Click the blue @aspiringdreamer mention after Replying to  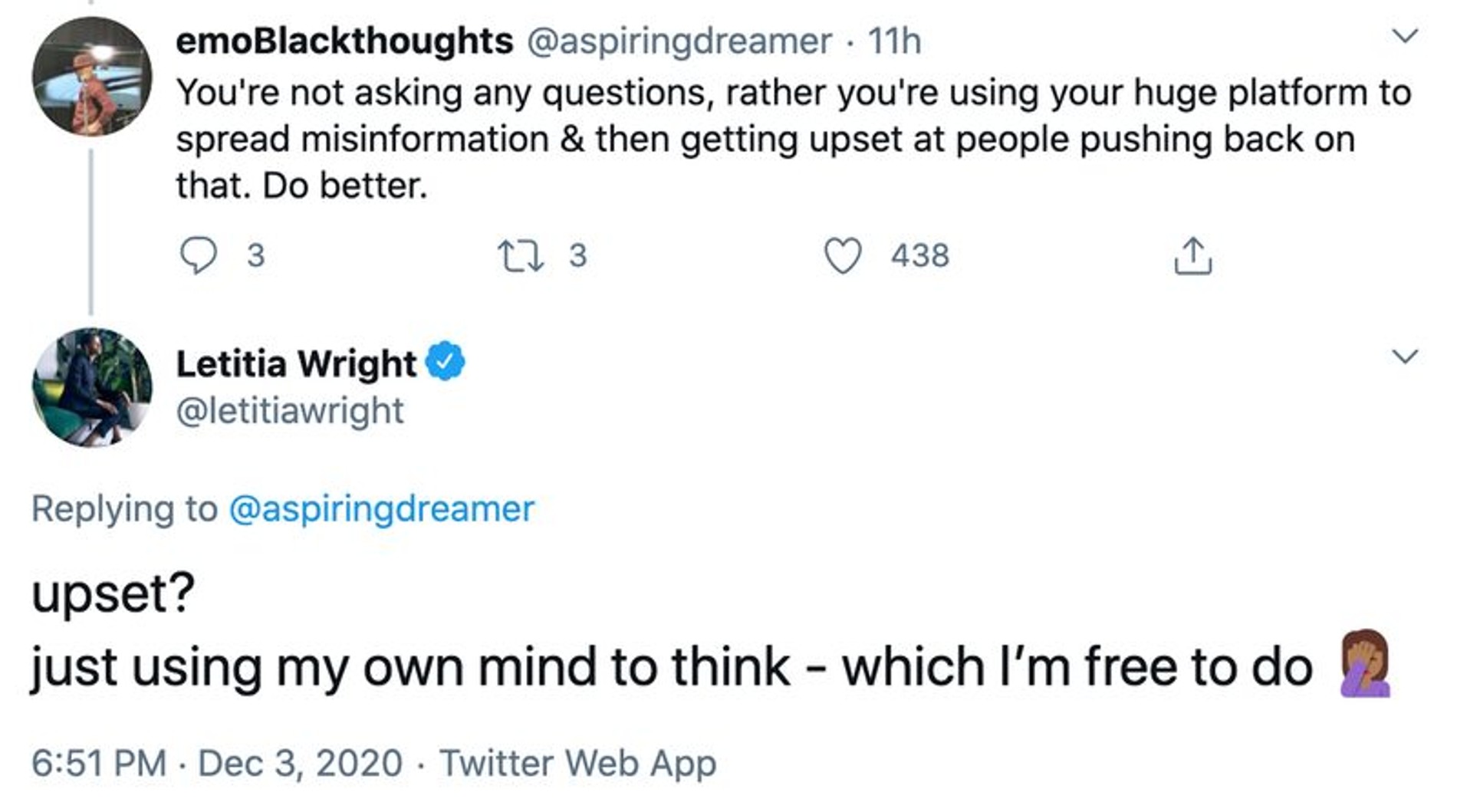coord(381,509)
